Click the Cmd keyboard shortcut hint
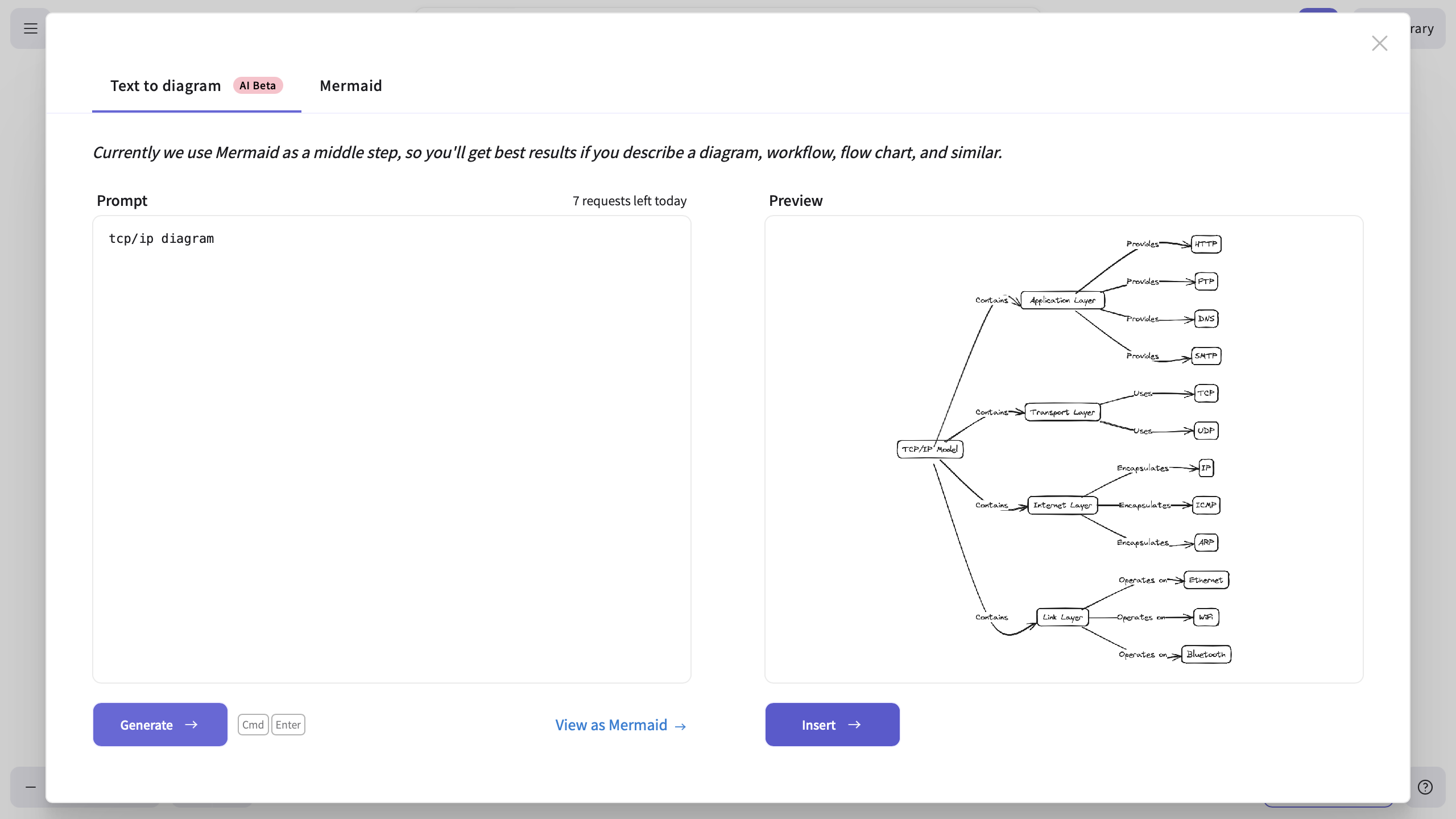 (253, 725)
